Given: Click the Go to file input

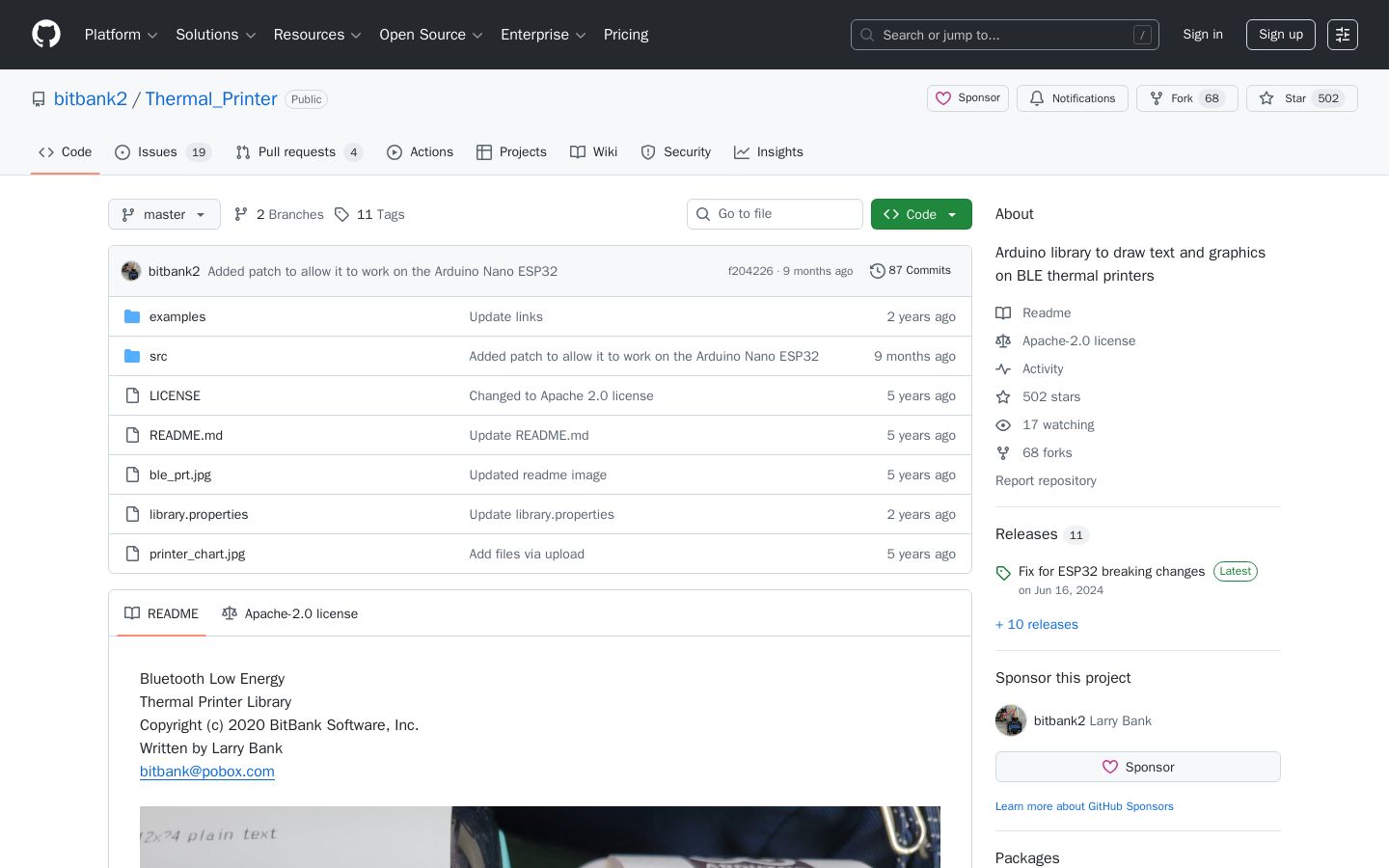Looking at the screenshot, I should pyautogui.click(x=775, y=214).
